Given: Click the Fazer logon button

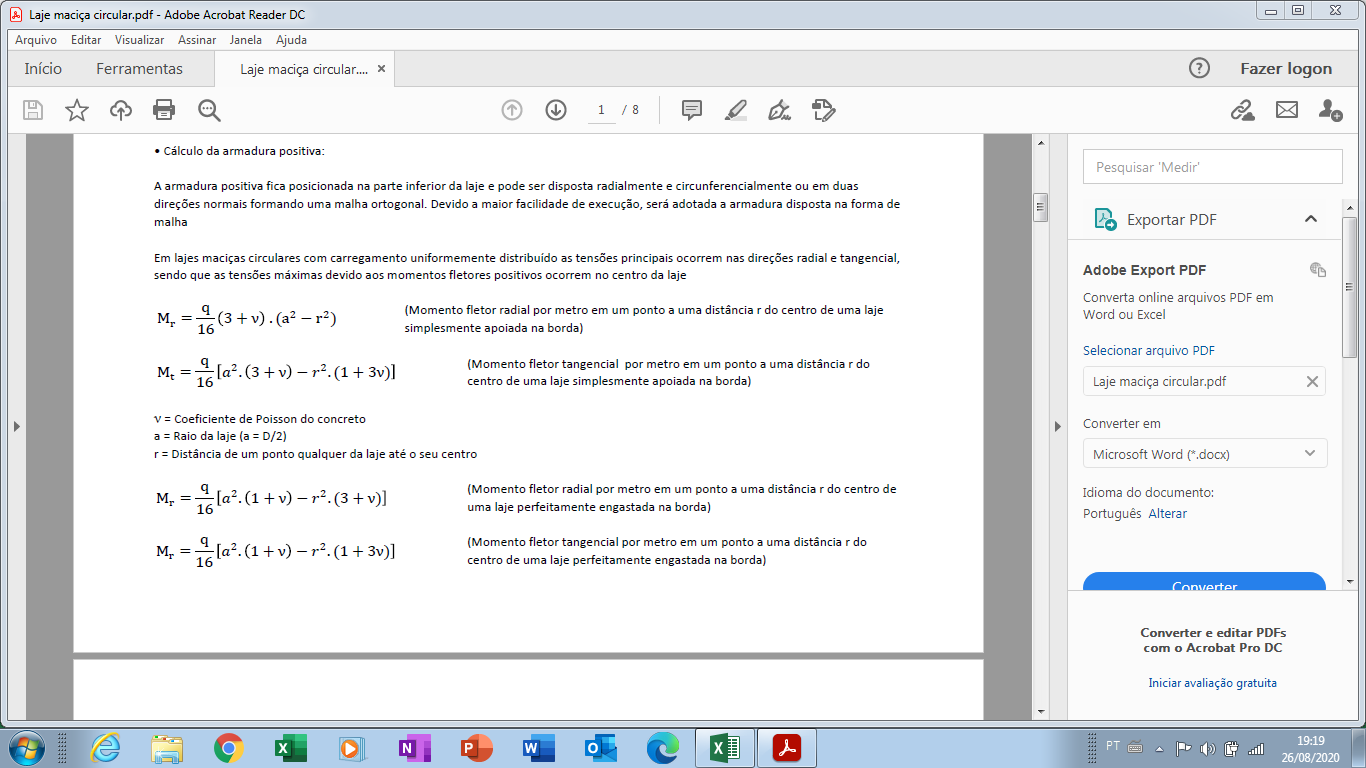Looking at the screenshot, I should tap(1286, 68).
